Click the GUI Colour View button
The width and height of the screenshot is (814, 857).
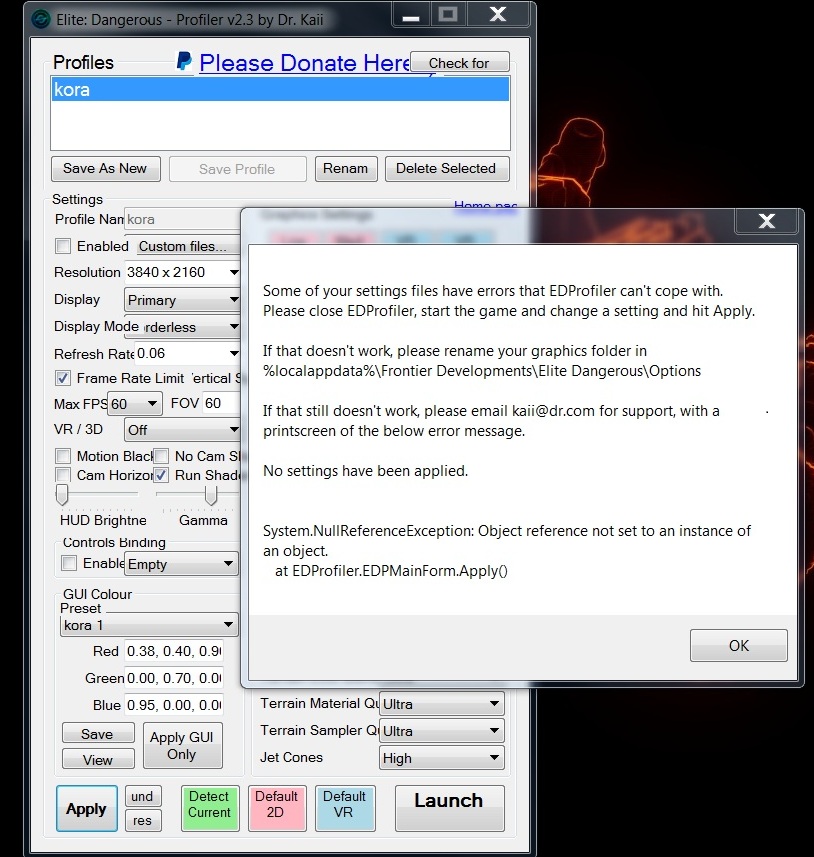pos(98,759)
